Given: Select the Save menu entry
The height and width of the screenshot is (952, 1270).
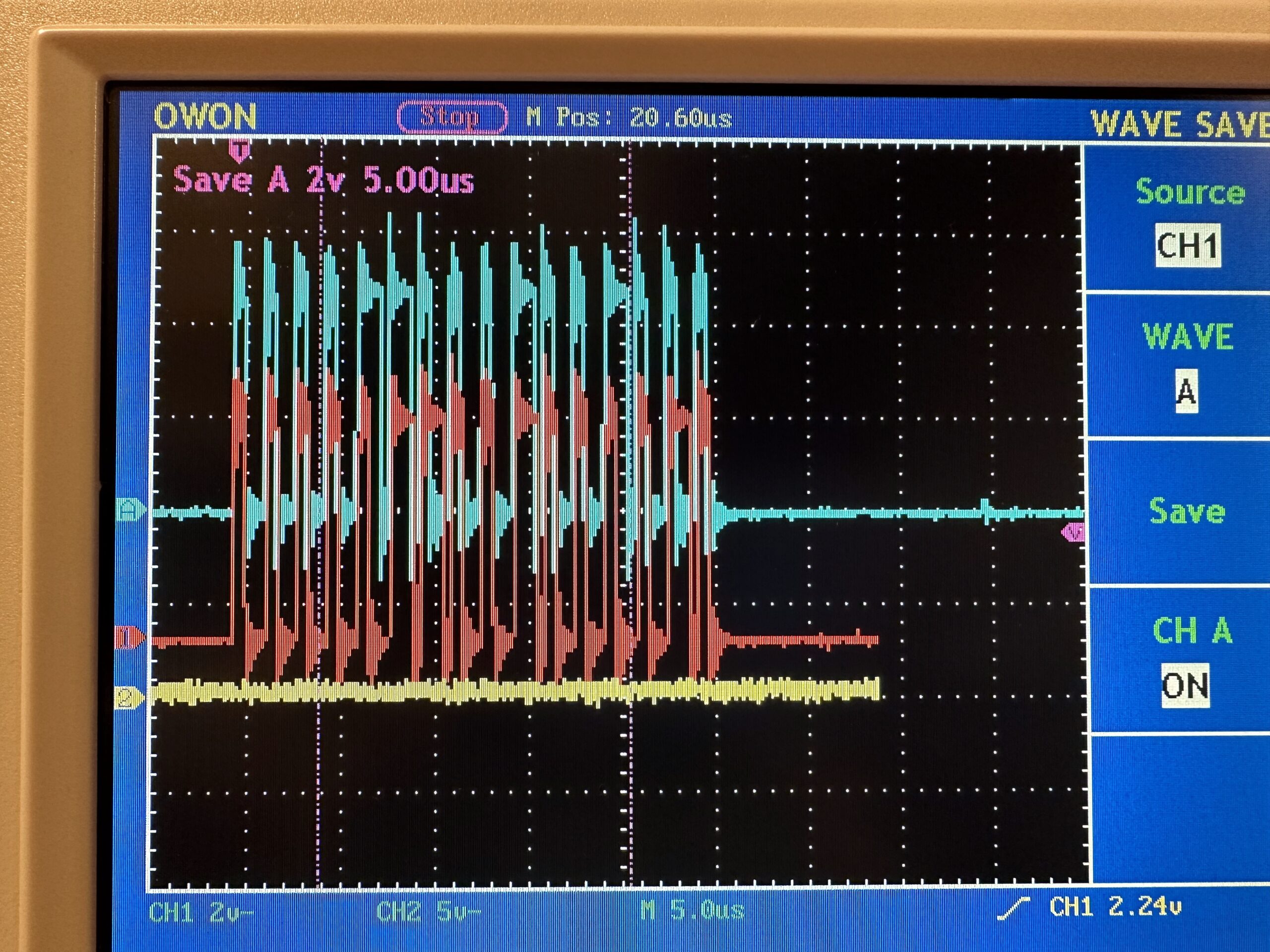Looking at the screenshot, I should (x=1187, y=511).
